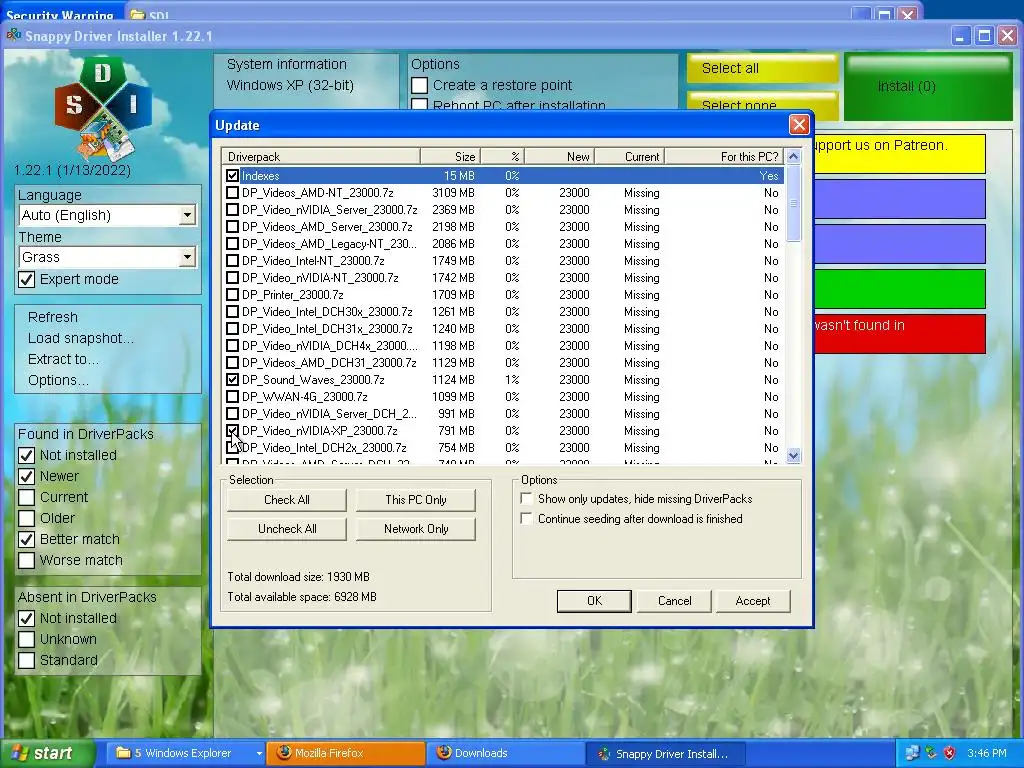Click the red security shield tray icon
1024x768 pixels.
click(x=949, y=753)
